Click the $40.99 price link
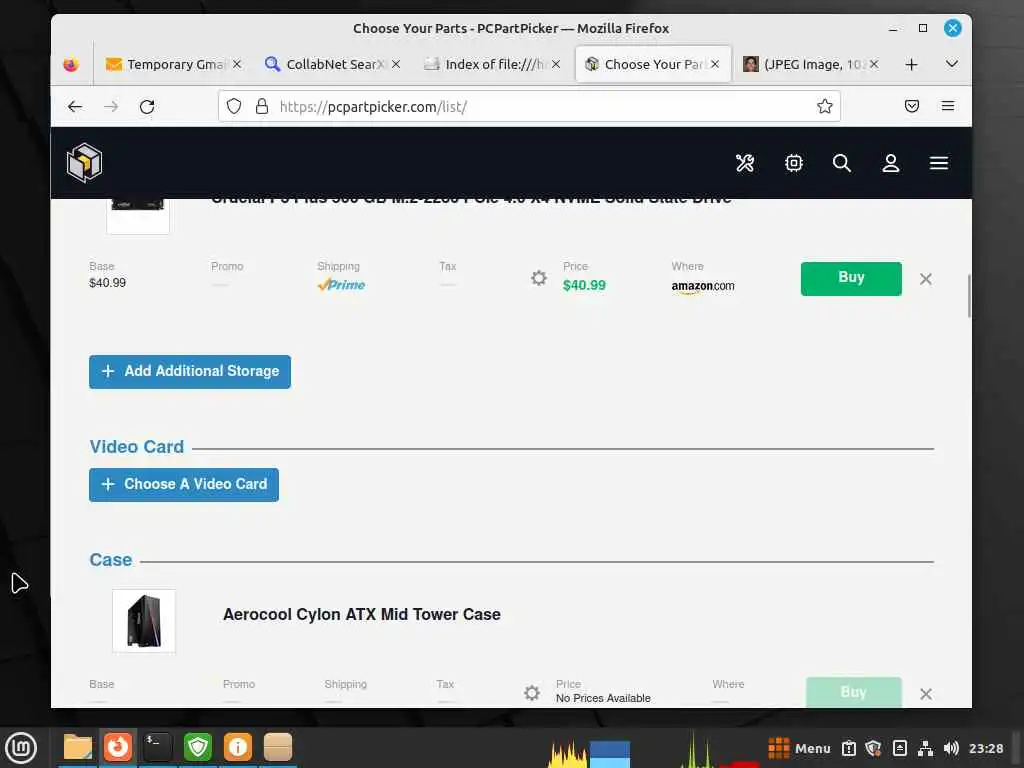Viewport: 1024px width, 768px height. pos(584,285)
